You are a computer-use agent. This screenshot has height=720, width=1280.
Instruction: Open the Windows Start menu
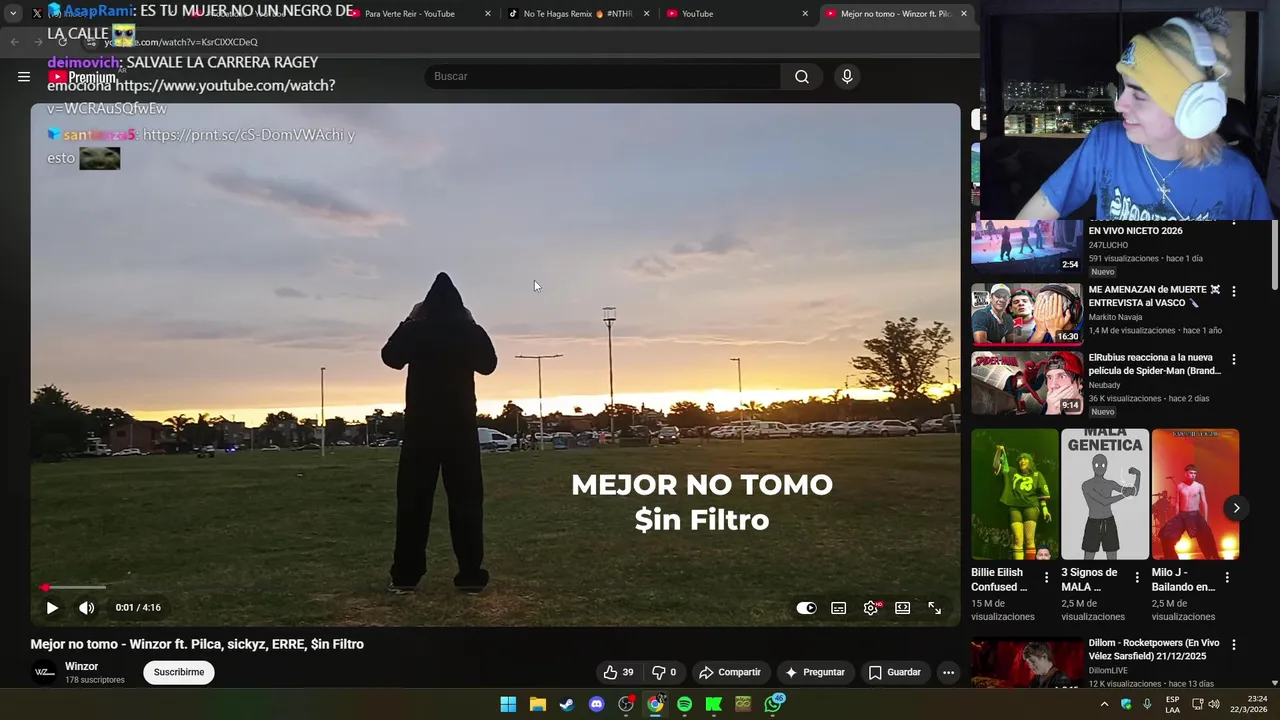(x=508, y=704)
